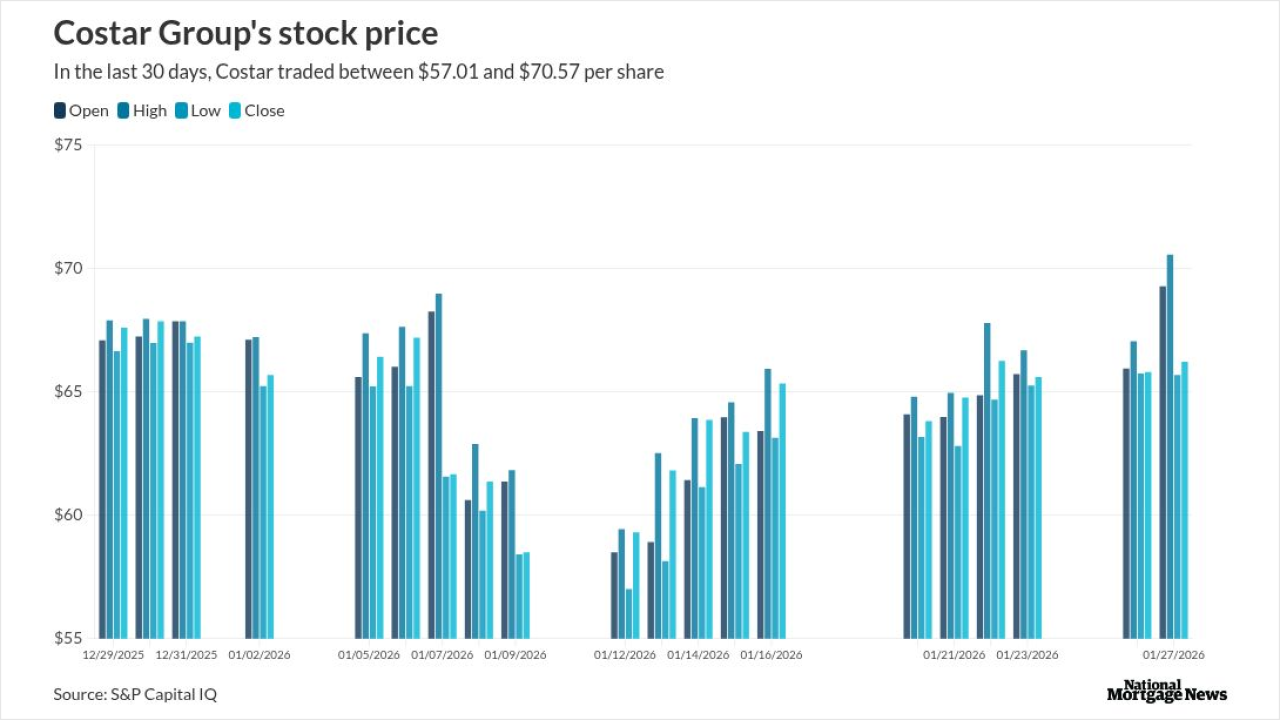This screenshot has height=720, width=1280.
Task: Toggle the High series legend label
Action: (x=150, y=111)
